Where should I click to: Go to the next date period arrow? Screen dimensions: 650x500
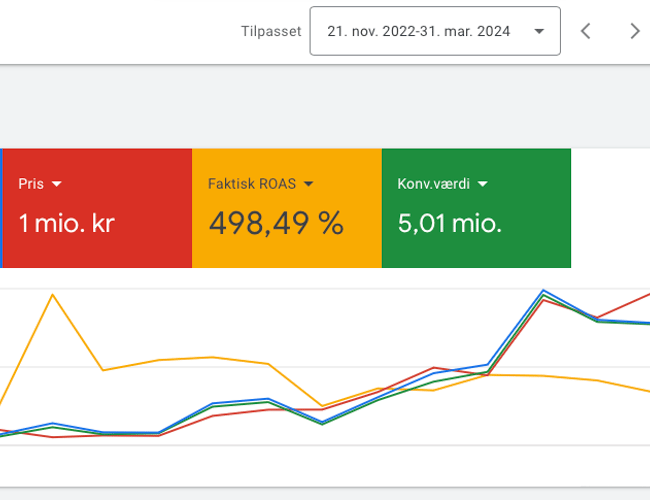(x=634, y=31)
